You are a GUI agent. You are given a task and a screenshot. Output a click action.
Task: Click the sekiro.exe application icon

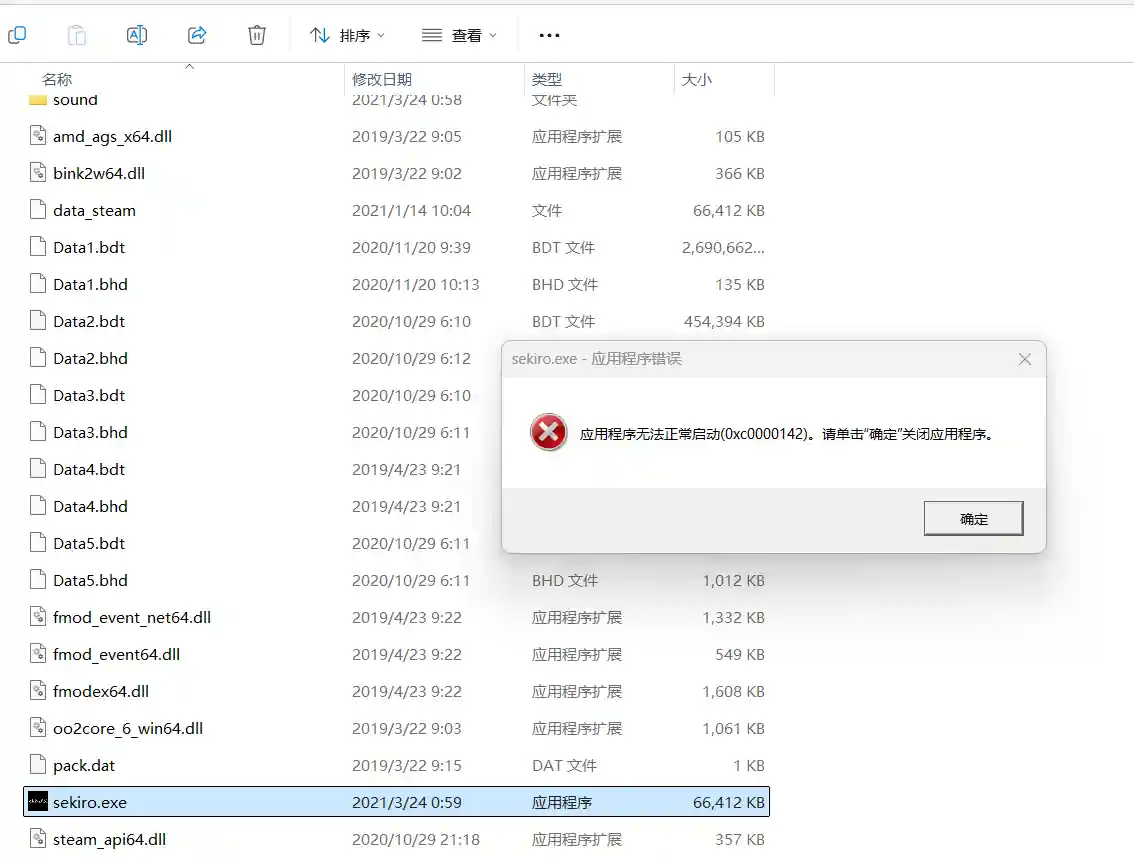tap(36, 801)
